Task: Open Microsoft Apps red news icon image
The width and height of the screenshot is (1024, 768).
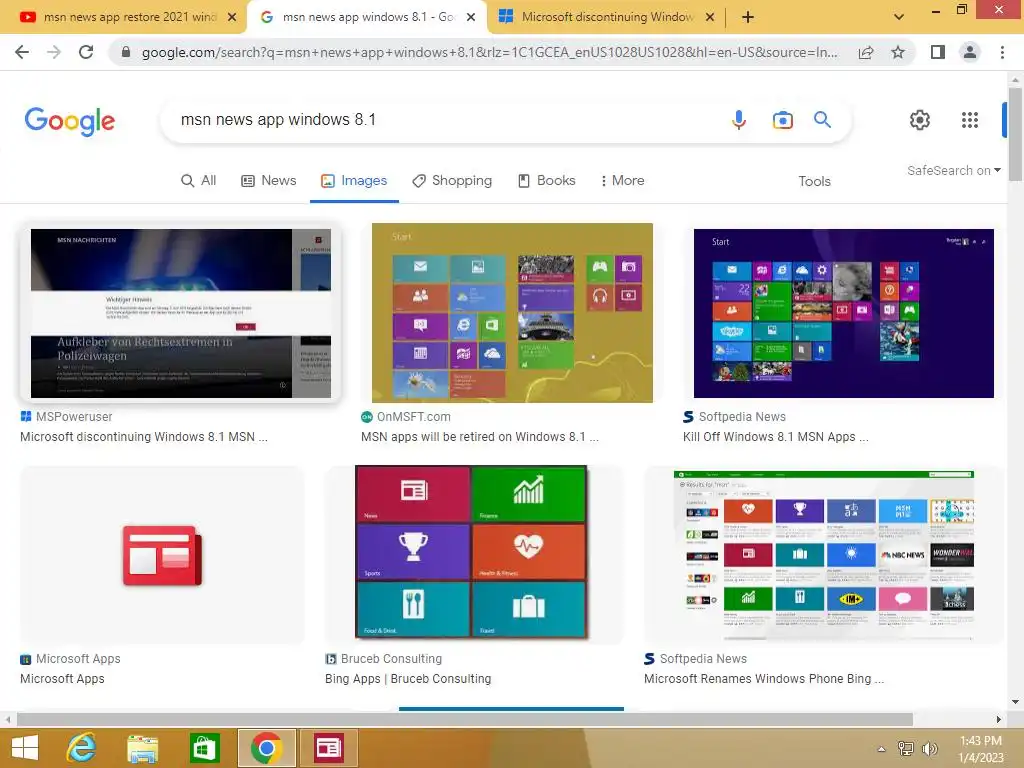Action: point(162,555)
